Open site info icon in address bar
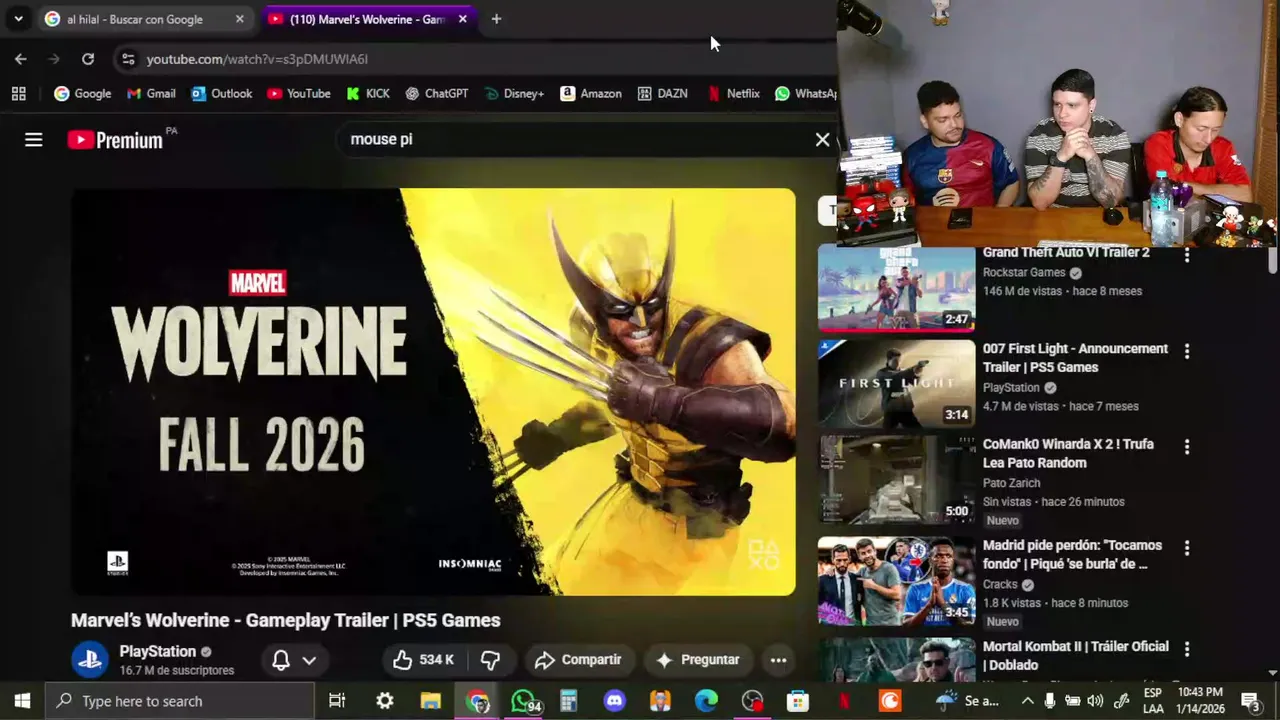Screen dimensions: 1280x720 tap(128, 59)
